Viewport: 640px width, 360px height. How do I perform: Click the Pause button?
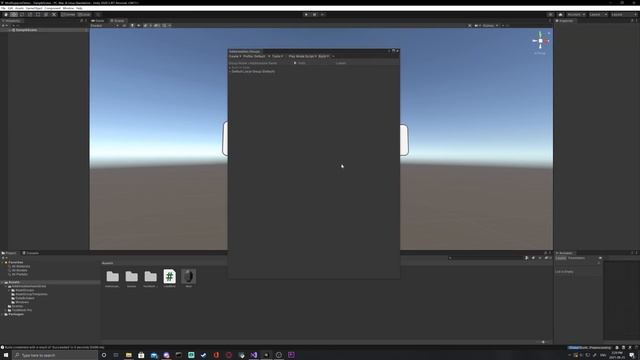point(315,15)
